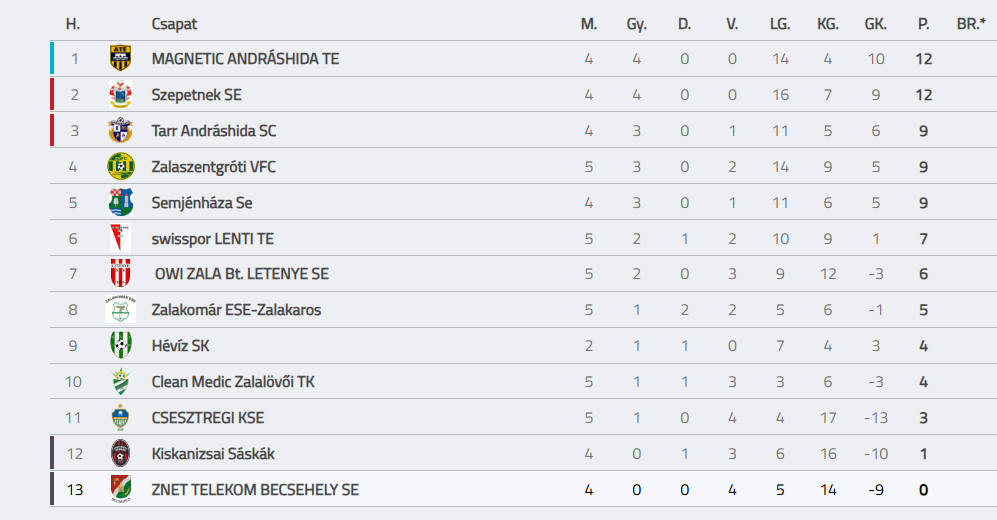Open the Hévíz SK team link

tap(180, 346)
